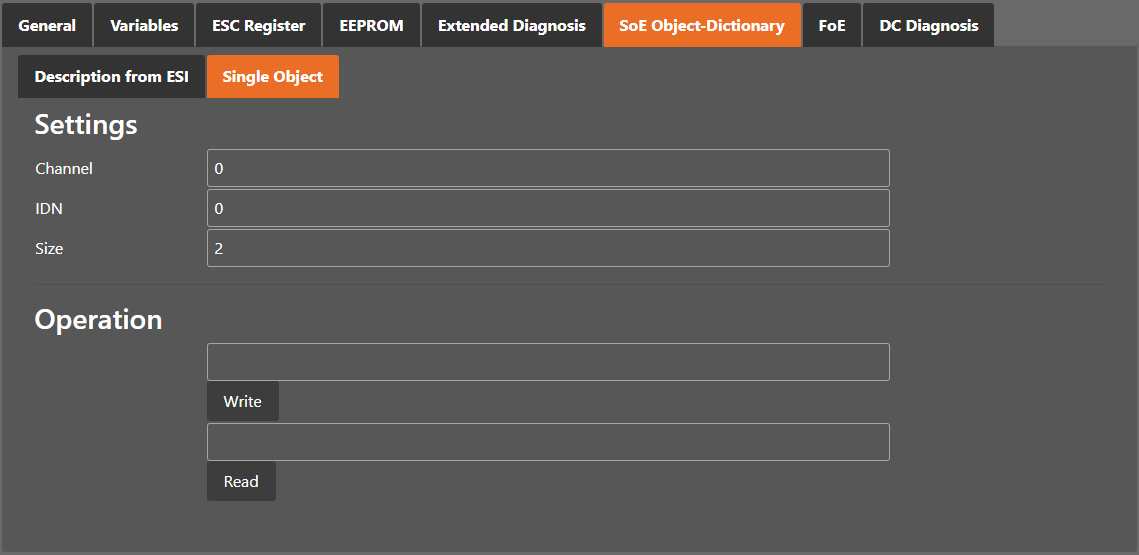Click the SoE Object-Dictionary tab
Screen dimensions: 1139x555
(701, 25)
